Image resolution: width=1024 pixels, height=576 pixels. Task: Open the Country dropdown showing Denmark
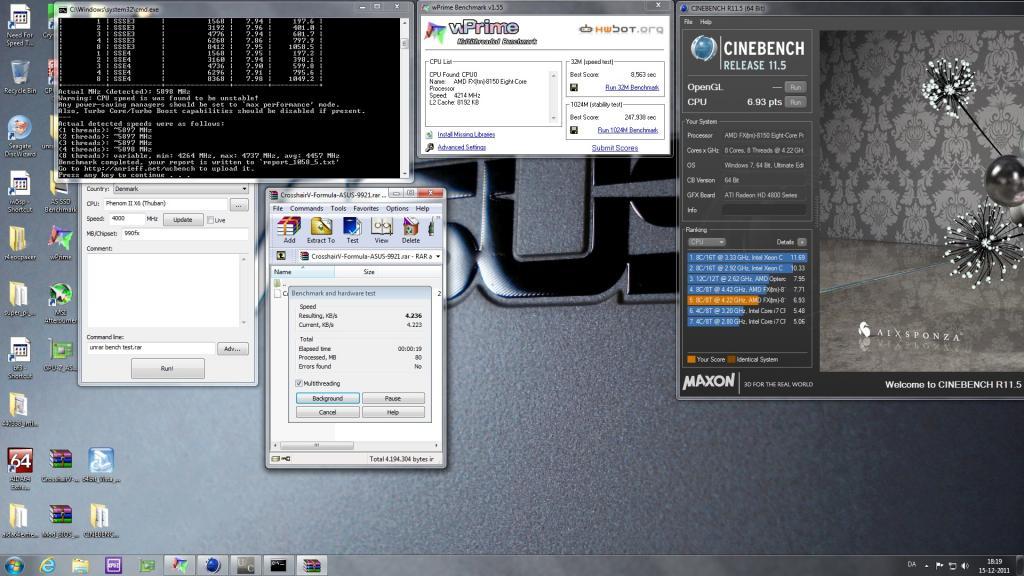(x=180, y=189)
